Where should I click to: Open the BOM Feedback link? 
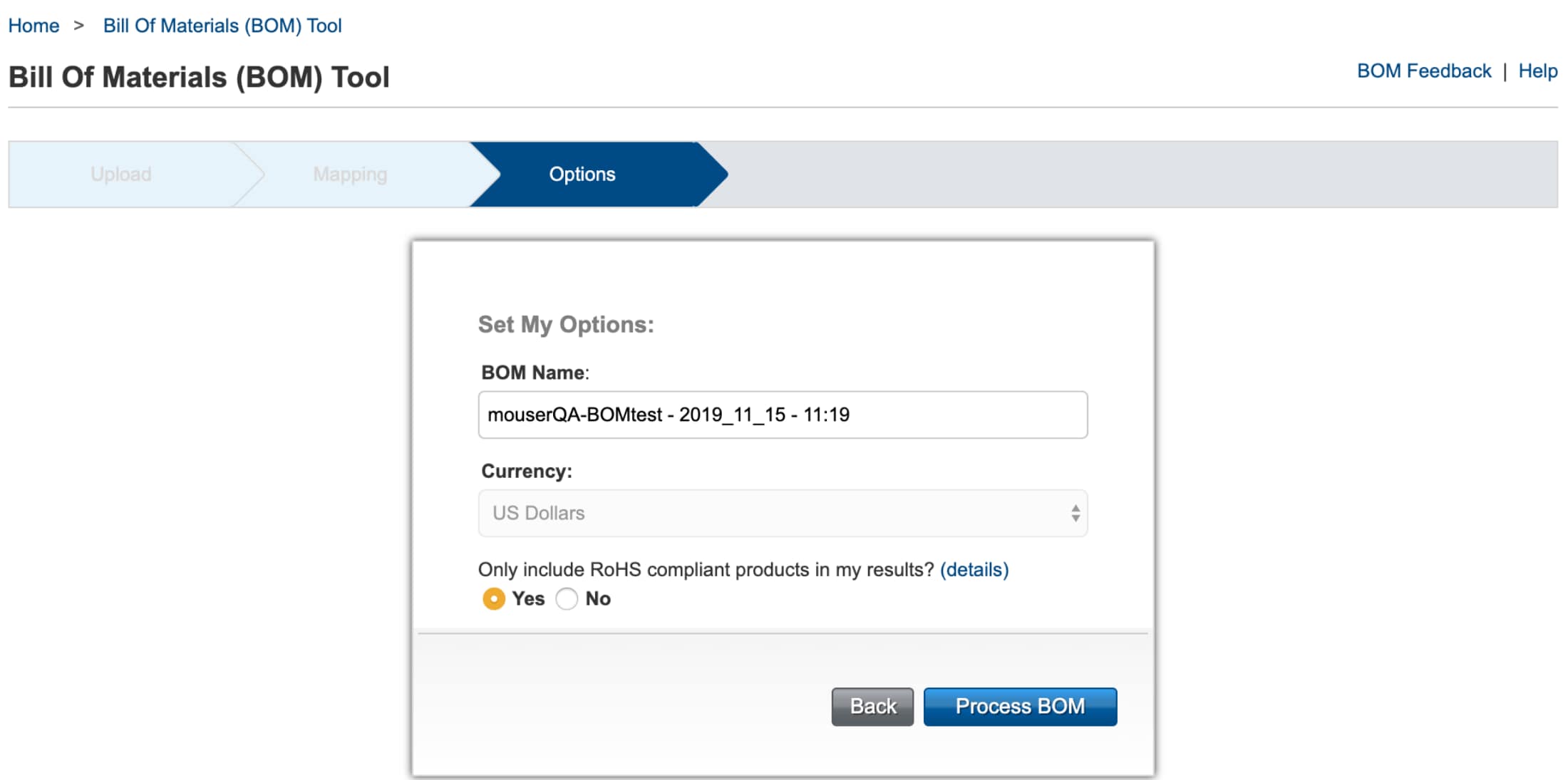1423,71
